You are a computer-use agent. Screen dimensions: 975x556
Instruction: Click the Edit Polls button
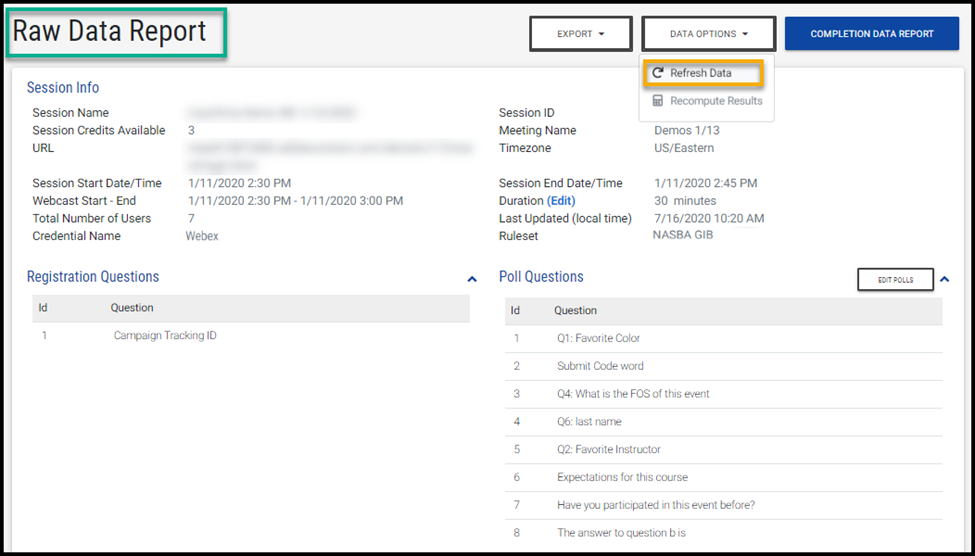pos(895,280)
